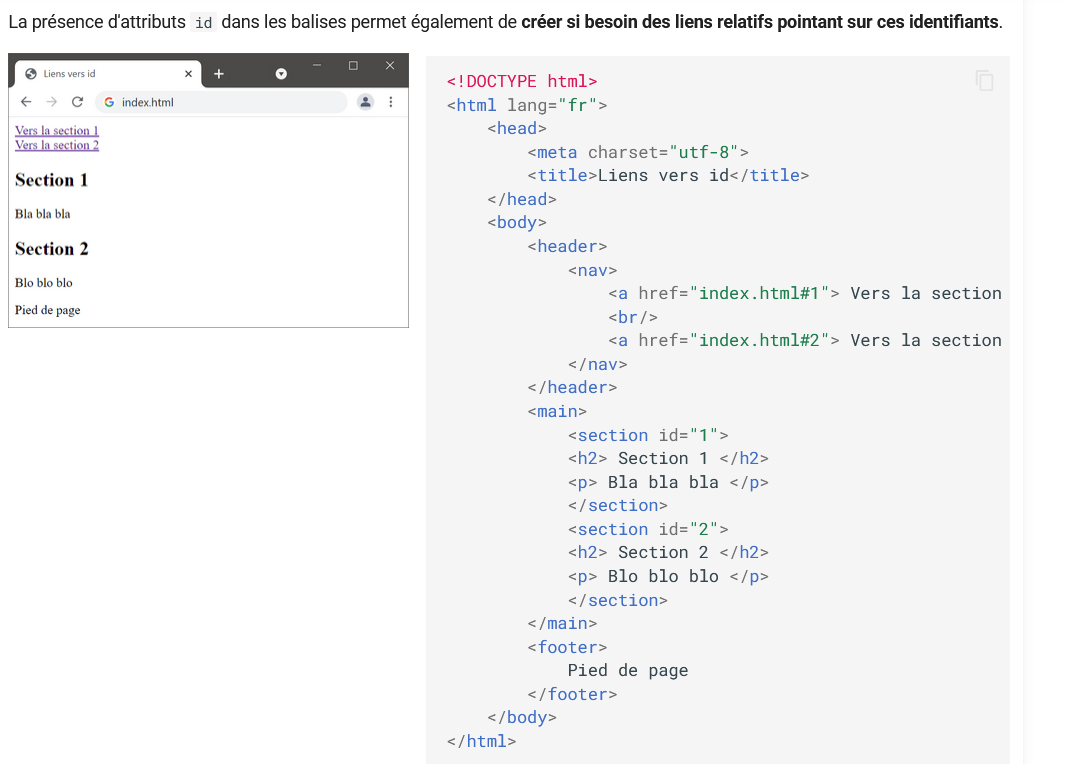Screen dimensions: 1070x764
Task: Follow the 'Vers la section 2' link
Action: click(x=57, y=146)
